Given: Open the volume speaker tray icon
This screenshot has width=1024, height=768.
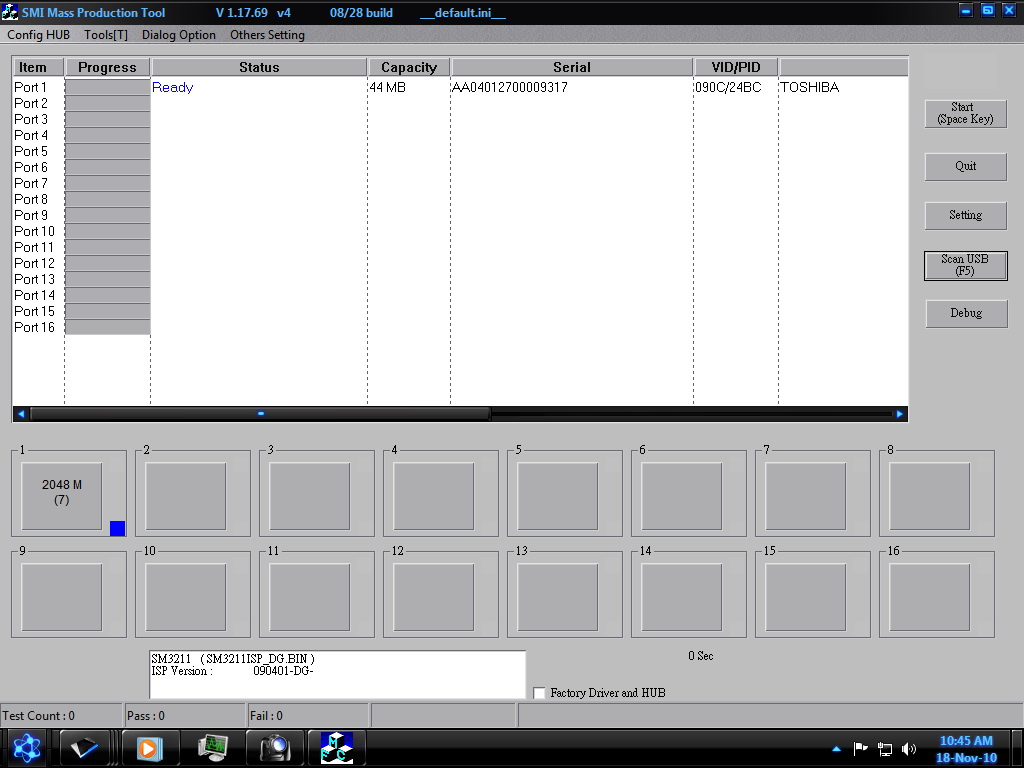Looking at the screenshot, I should point(908,749).
